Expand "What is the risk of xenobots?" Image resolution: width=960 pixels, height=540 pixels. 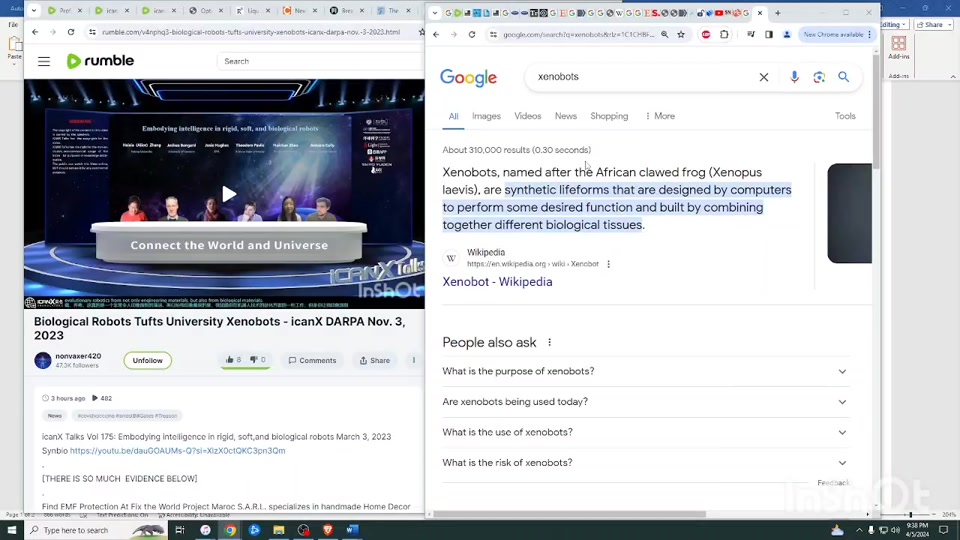click(x=645, y=463)
